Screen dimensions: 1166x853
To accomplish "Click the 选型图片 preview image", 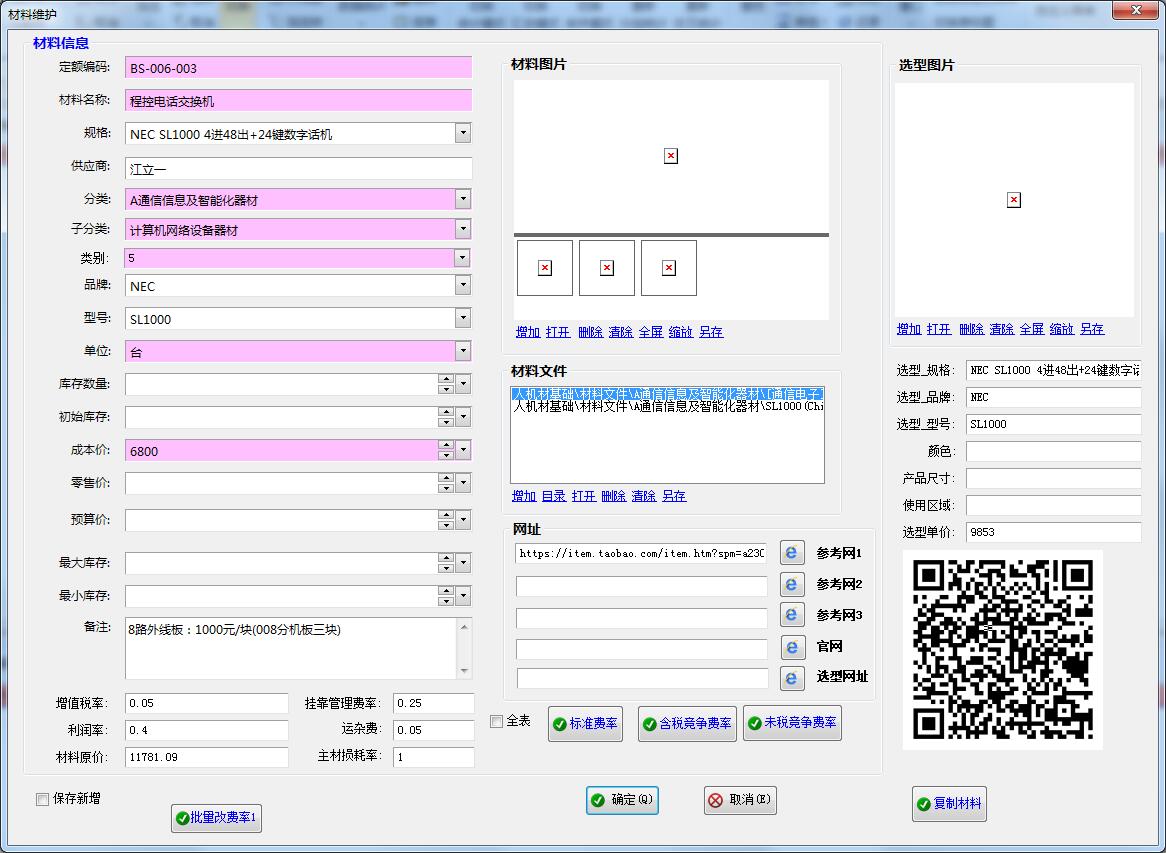I will (1014, 199).
